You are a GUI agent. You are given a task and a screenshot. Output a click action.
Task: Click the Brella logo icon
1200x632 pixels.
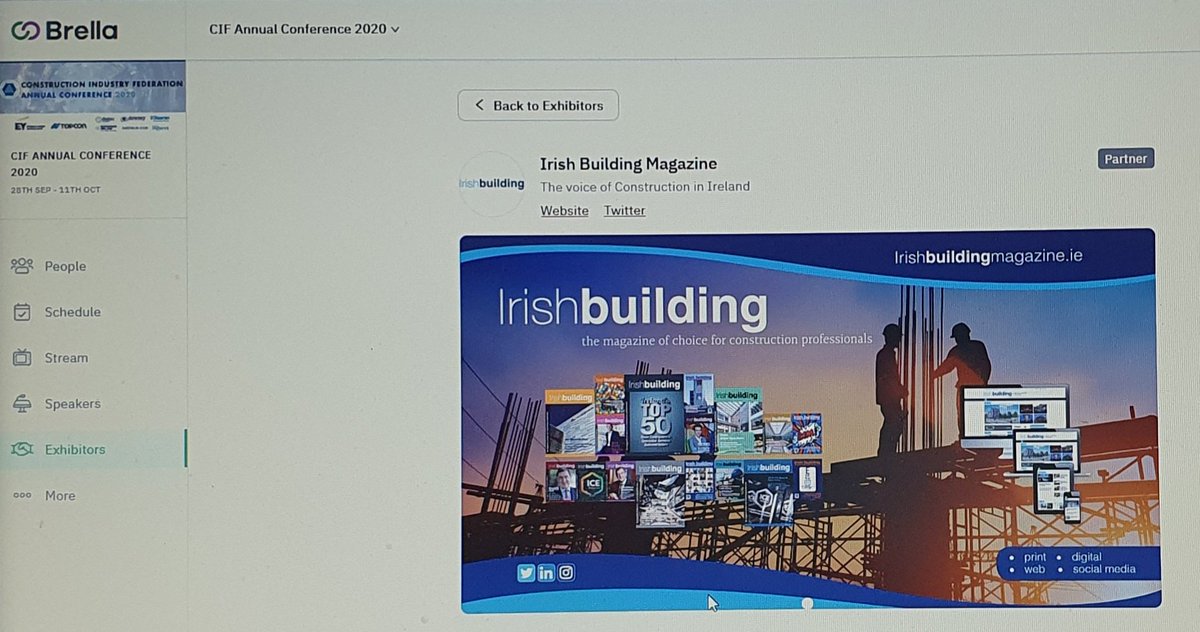pyautogui.click(x=25, y=30)
